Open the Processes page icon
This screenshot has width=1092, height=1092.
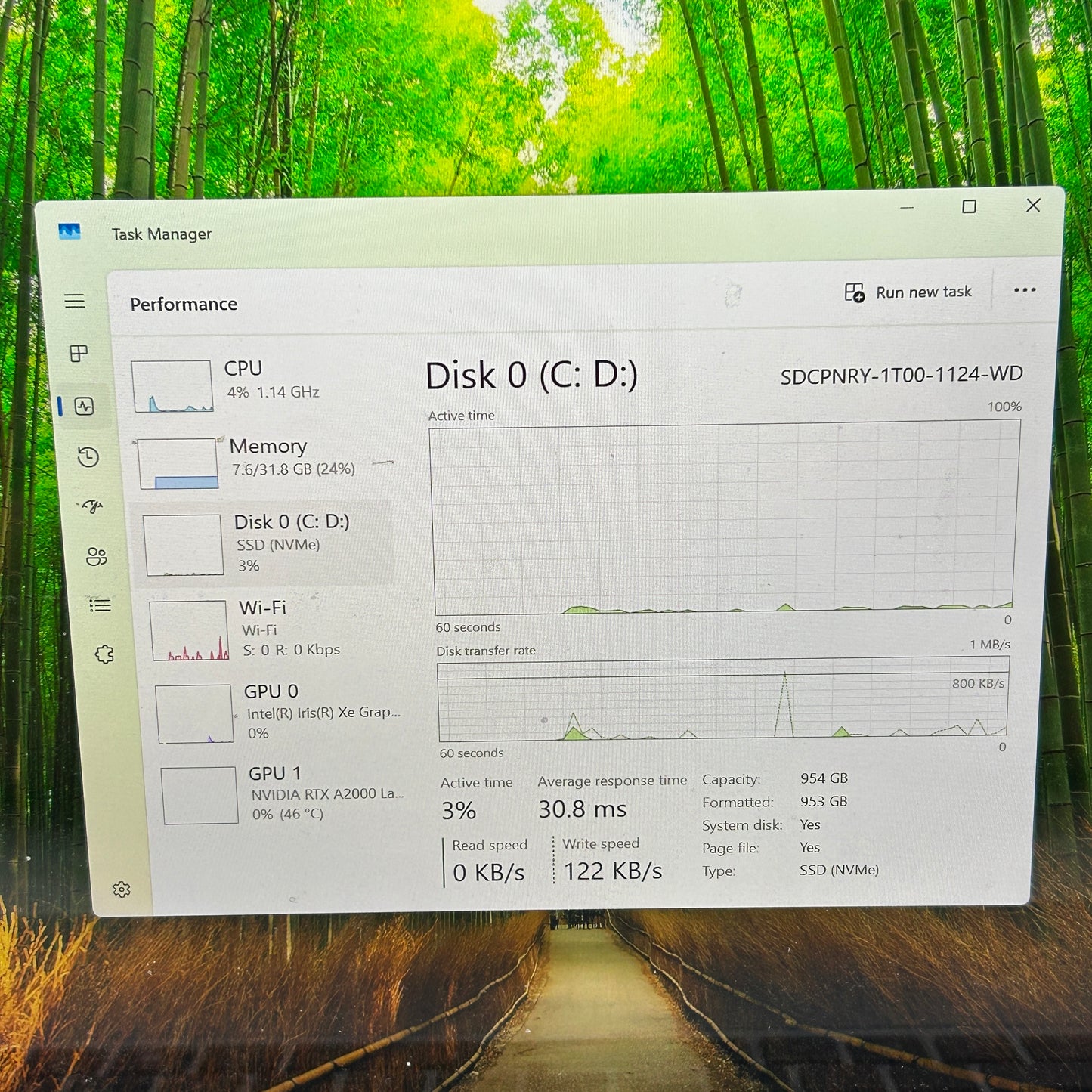pyautogui.click(x=79, y=354)
